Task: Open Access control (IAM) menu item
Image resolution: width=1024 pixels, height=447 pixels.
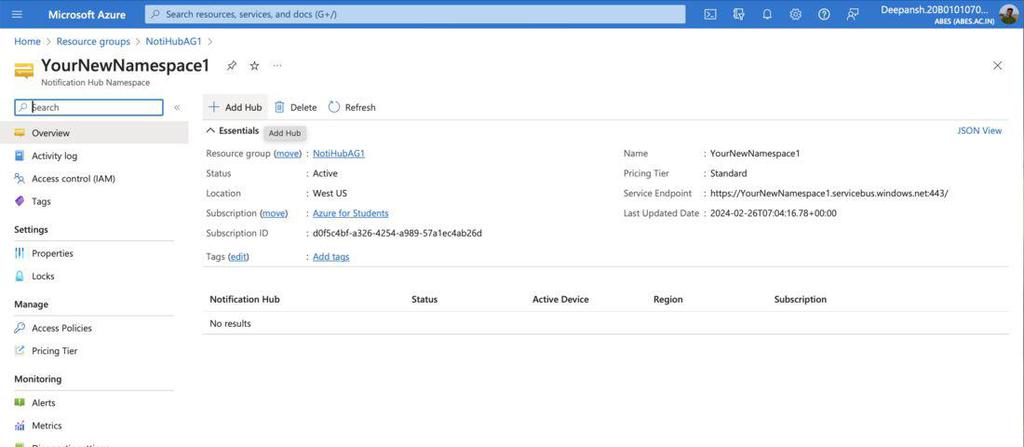Action: pyautogui.click(x=94, y=178)
